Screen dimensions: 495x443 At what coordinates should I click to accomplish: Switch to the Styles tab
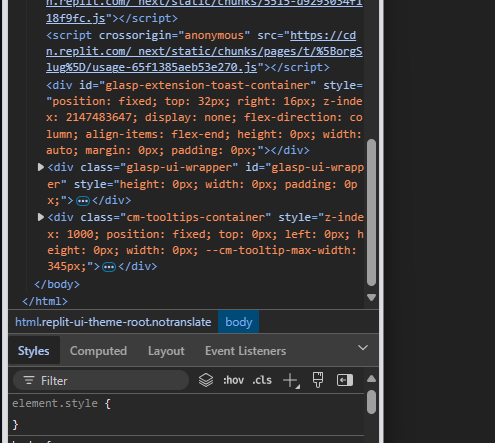coord(34,351)
